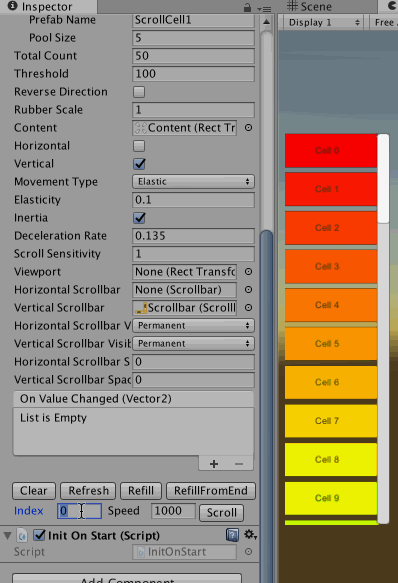Open object picker for Vertical Scrollbar field

pyautogui.click(x=248, y=307)
